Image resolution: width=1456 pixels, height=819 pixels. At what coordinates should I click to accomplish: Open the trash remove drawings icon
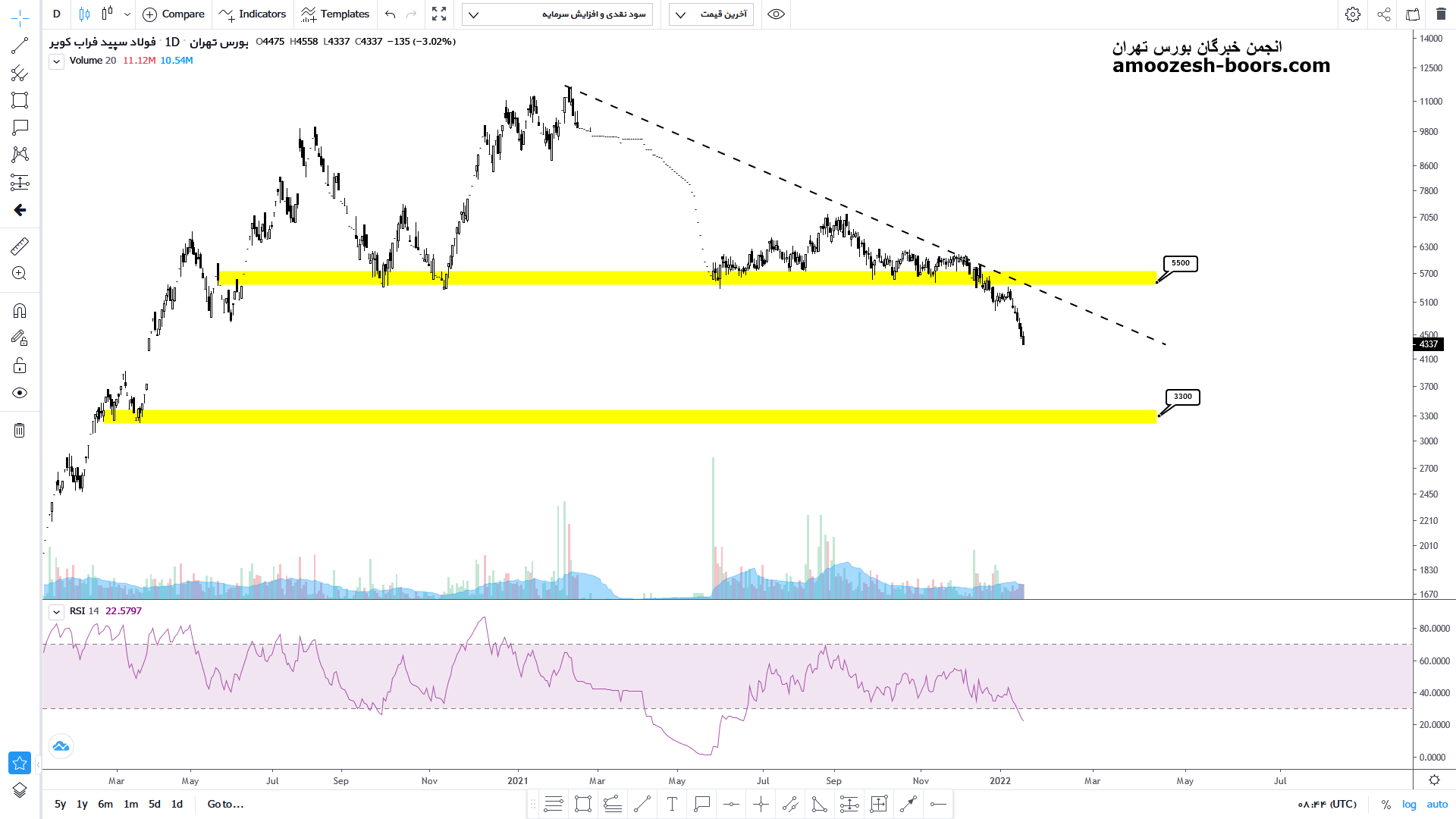tap(20, 431)
